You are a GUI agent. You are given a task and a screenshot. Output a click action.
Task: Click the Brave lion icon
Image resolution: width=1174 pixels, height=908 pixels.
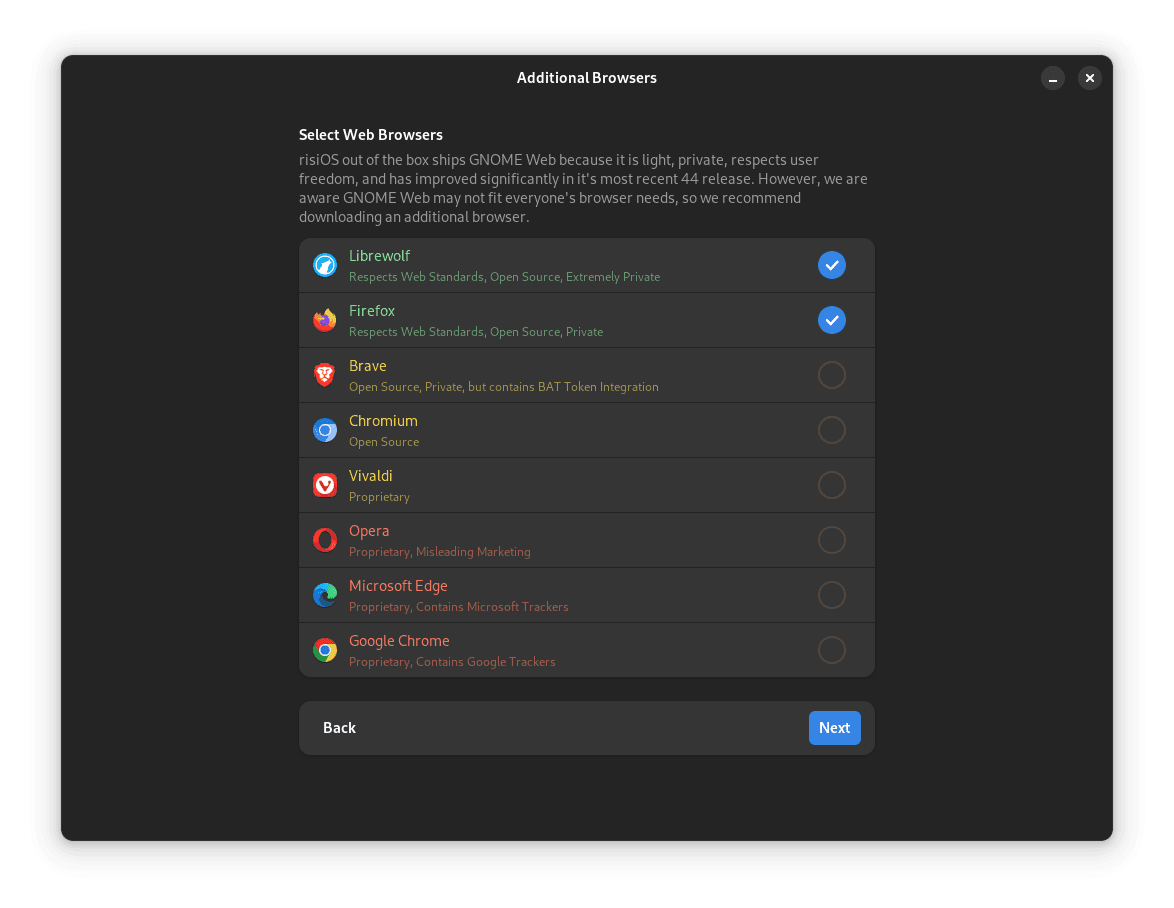click(x=325, y=375)
